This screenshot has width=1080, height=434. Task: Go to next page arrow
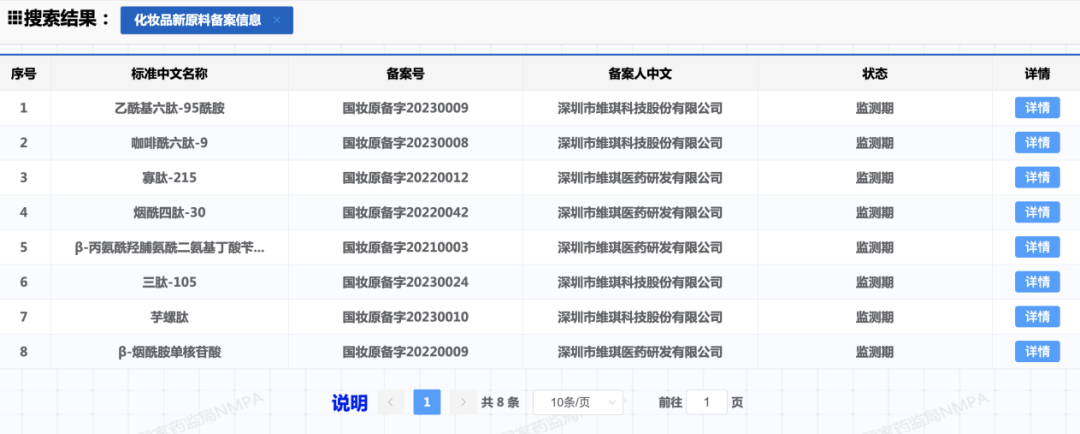click(462, 402)
